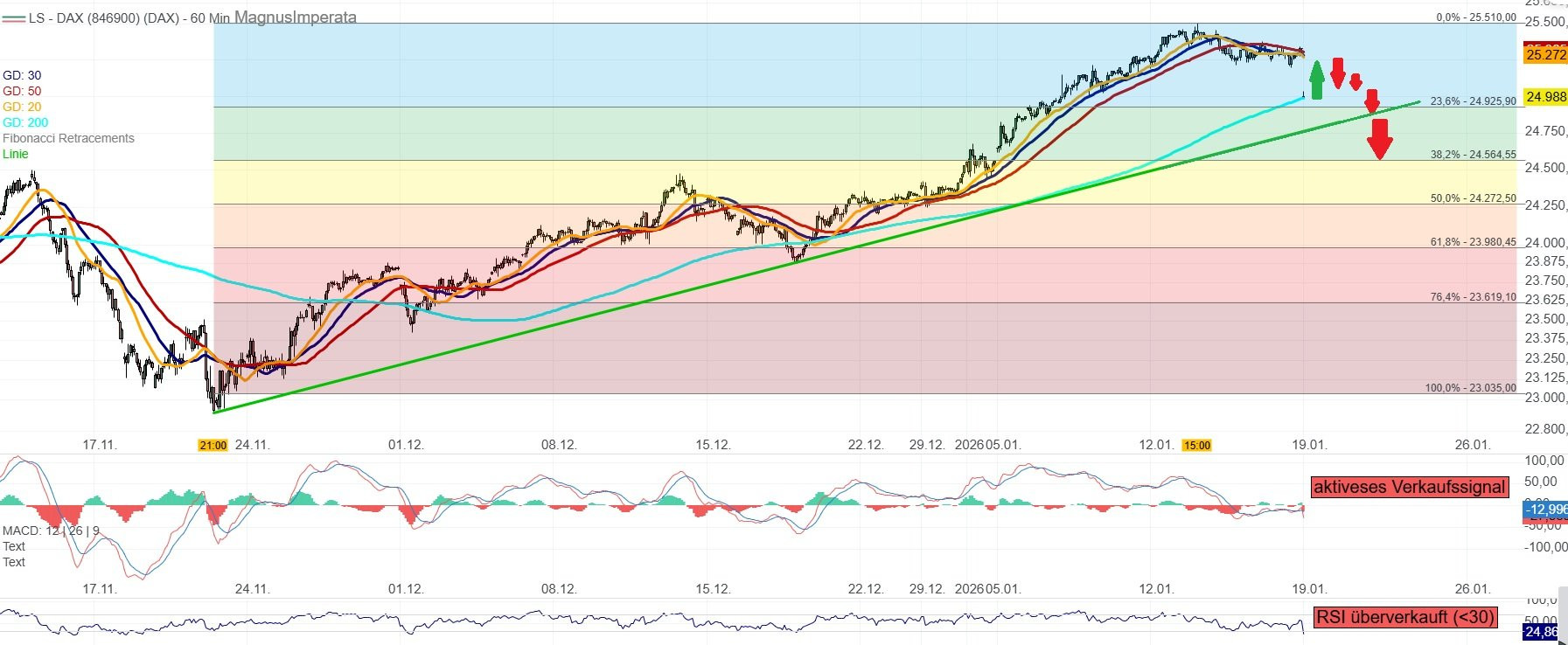This screenshot has height=645, width=1568.
Task: Click the 23,6% - 24.925,90 Fibonacci label
Action: 1473,101
